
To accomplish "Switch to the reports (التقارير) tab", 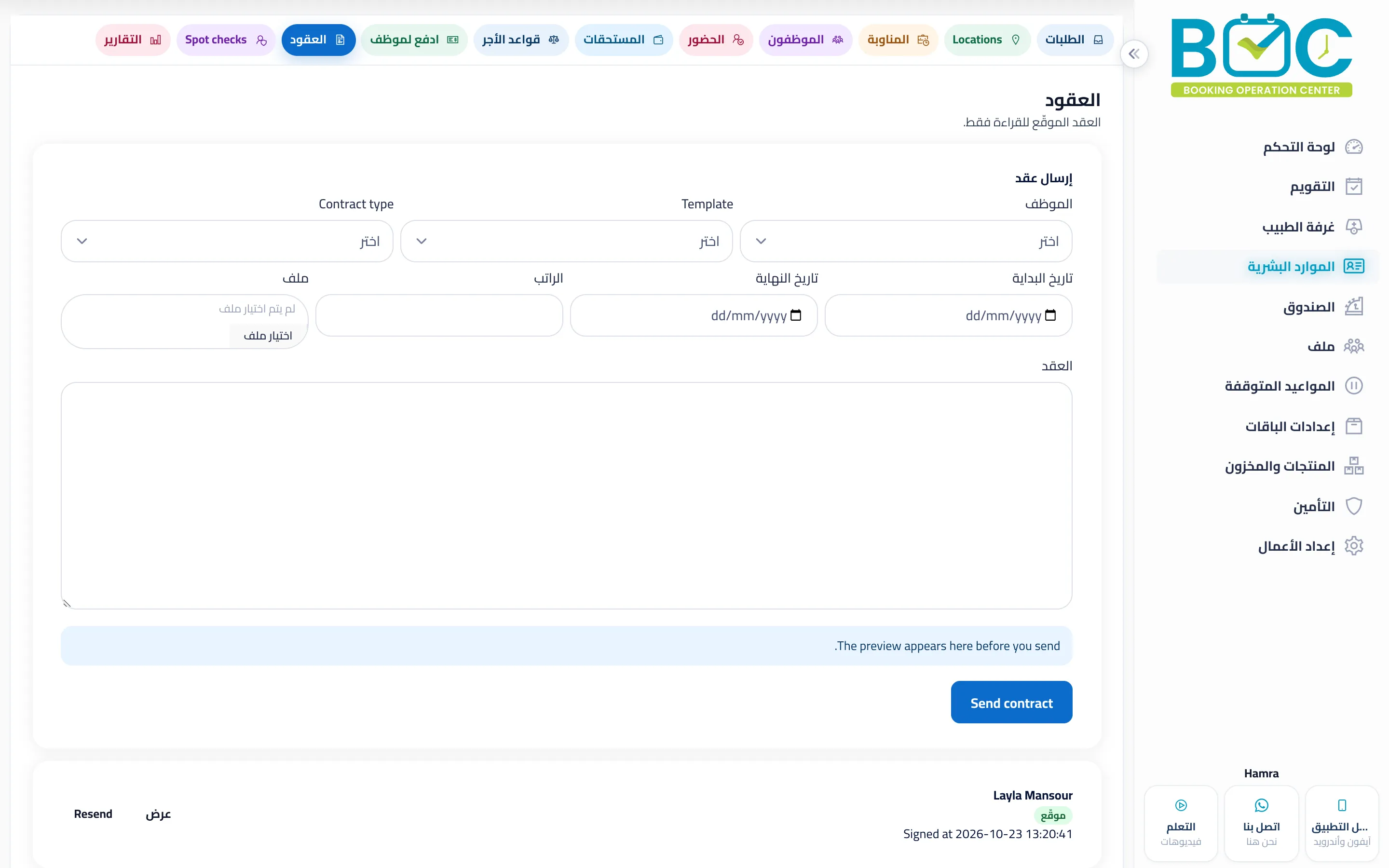I will pyautogui.click(x=133, y=40).
